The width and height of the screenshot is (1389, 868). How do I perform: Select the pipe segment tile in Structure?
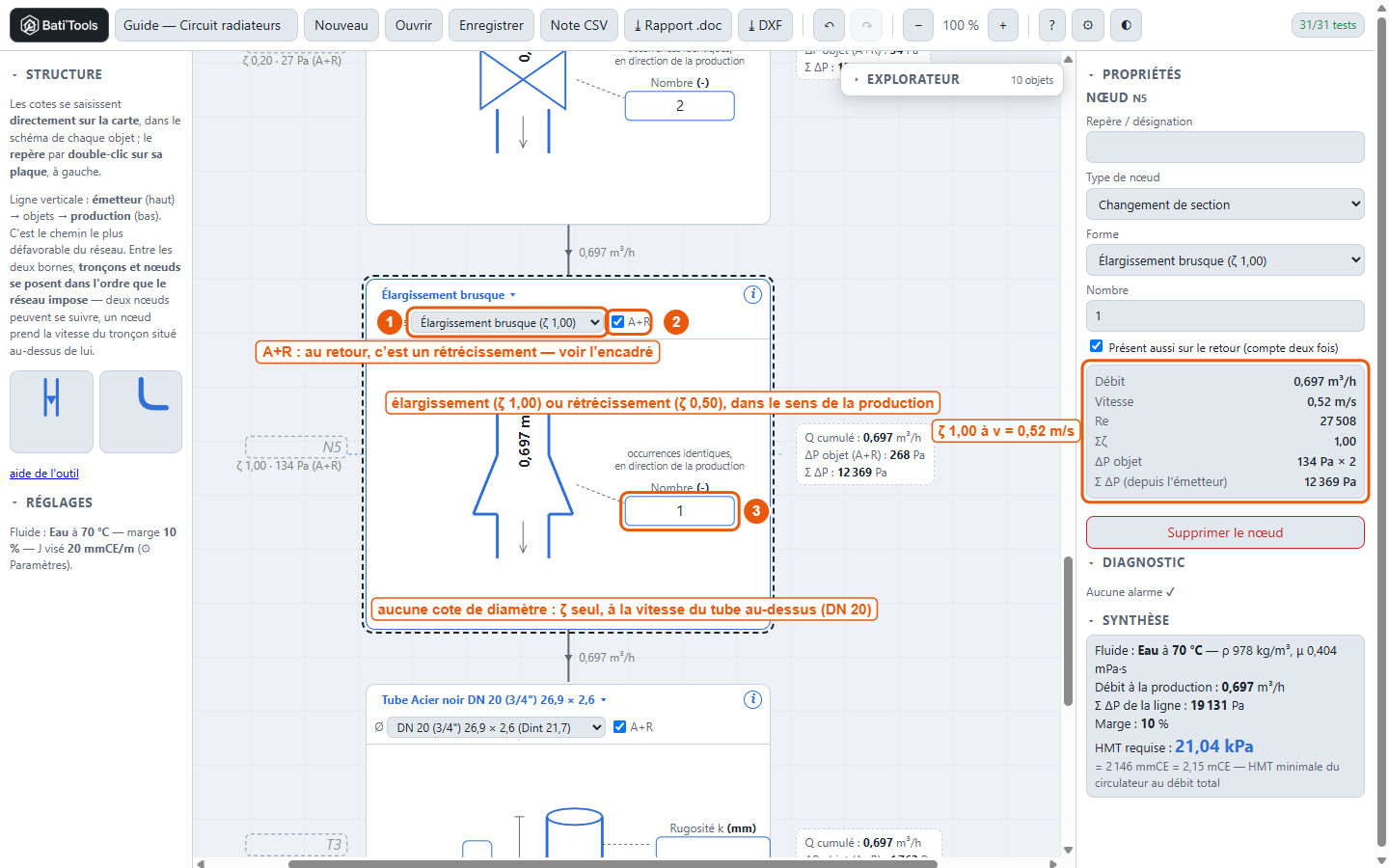tap(51, 412)
